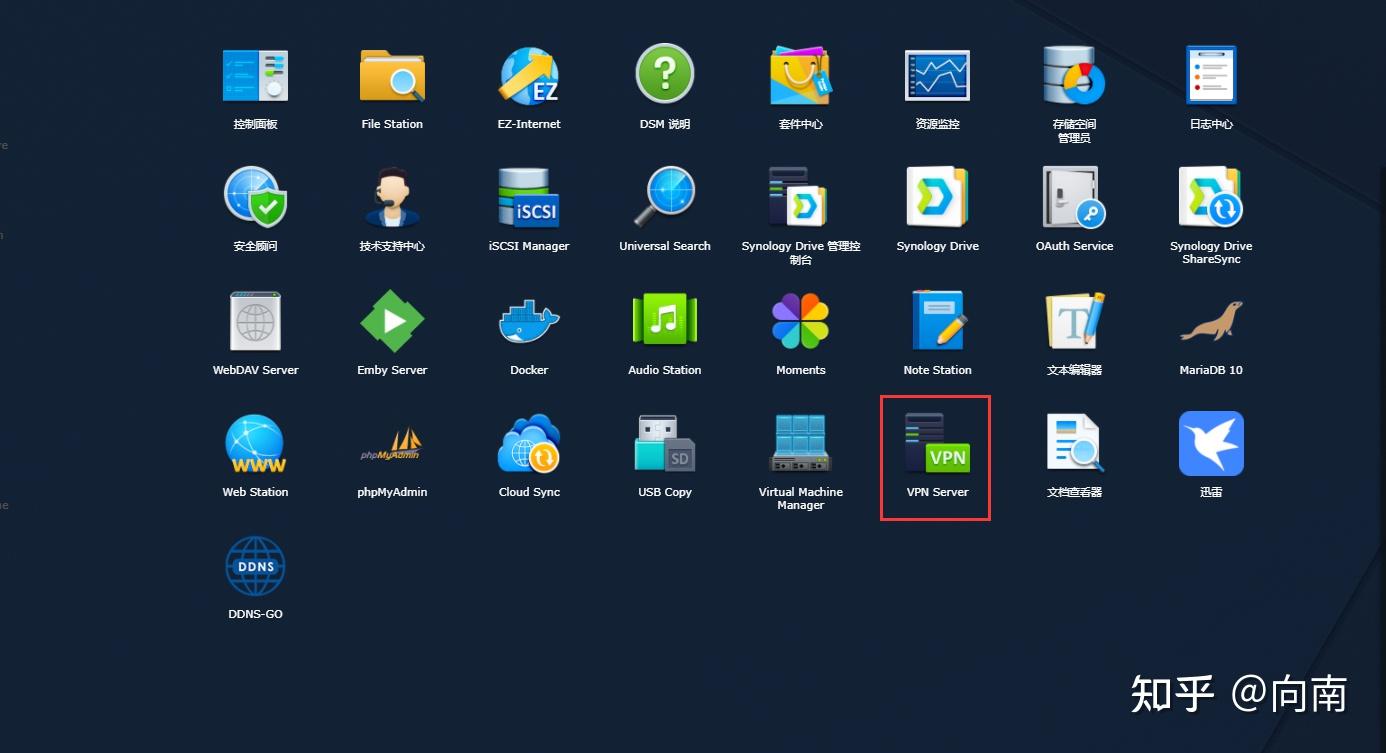Open phpMyAdmin
This screenshot has height=753, width=1386.
[x=392, y=445]
